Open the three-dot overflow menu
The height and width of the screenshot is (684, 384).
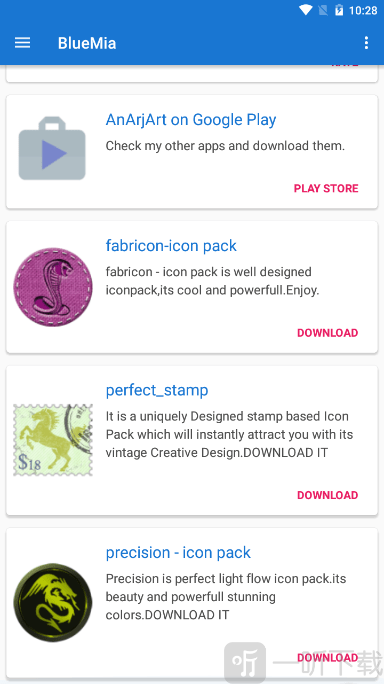(x=366, y=43)
